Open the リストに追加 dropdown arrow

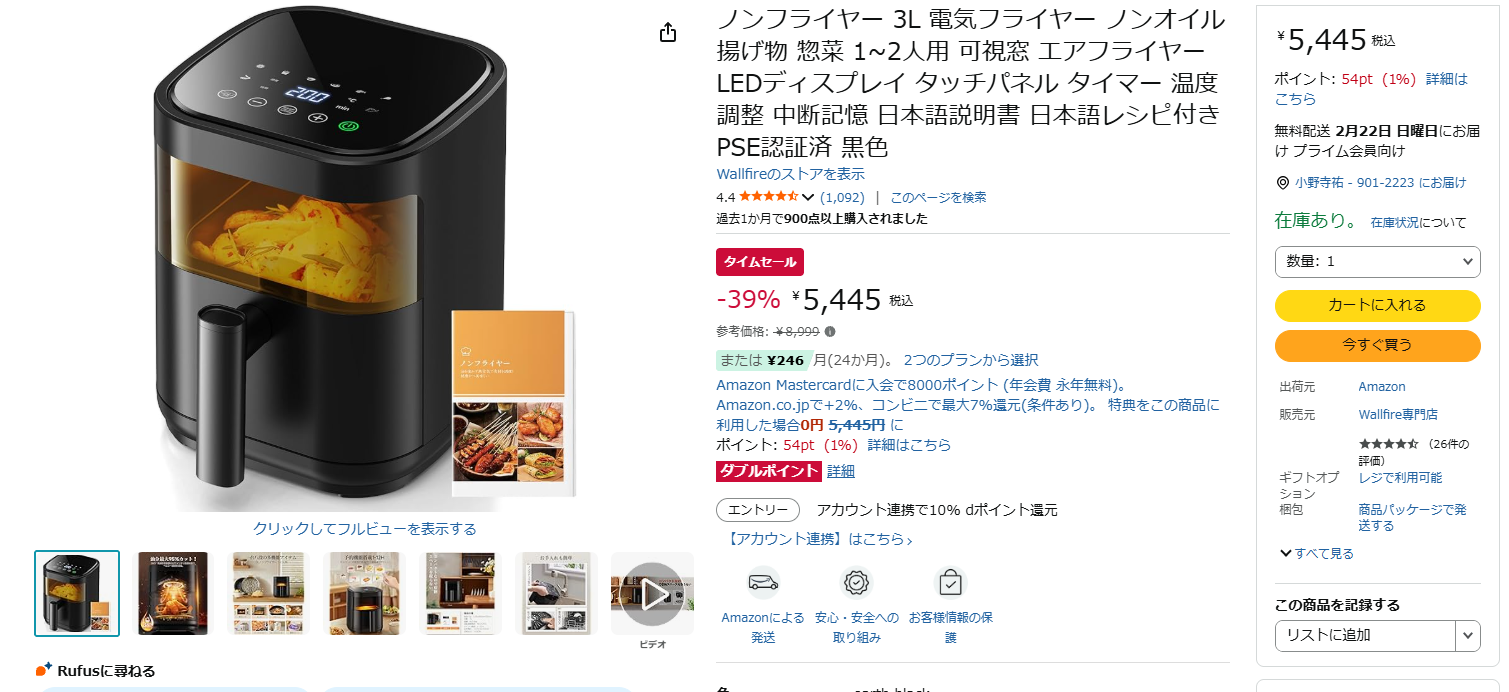1467,635
